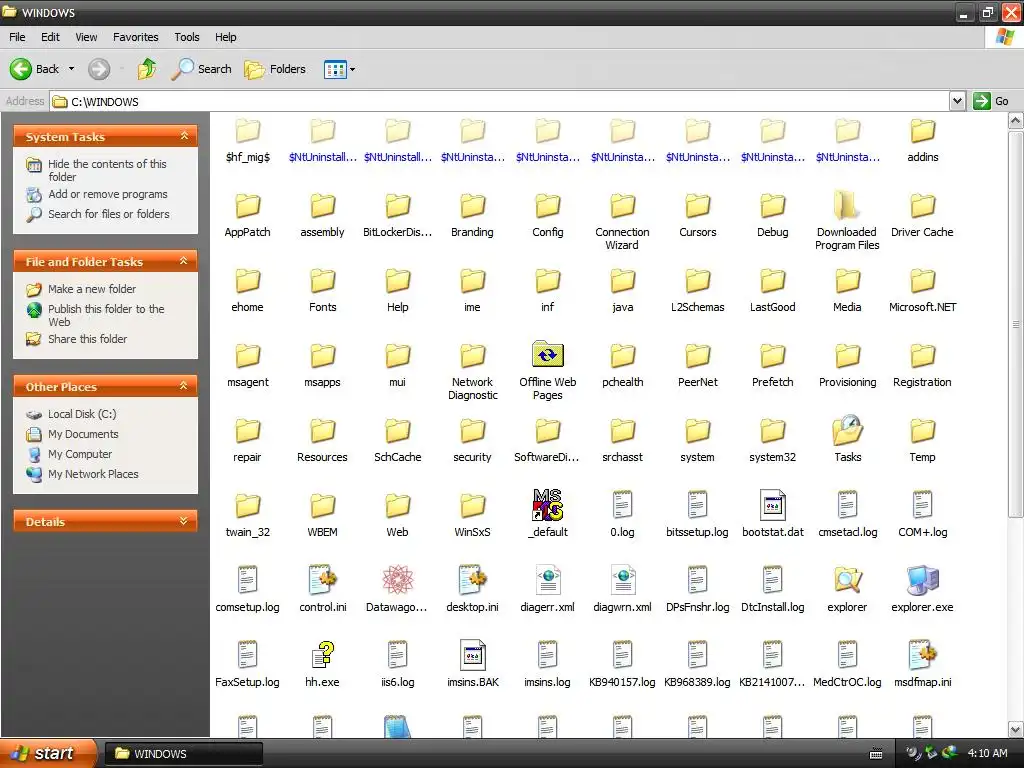Screen dimensions: 1024x768
Task: Click the C:\WINDOWS address field
Action: coord(500,101)
